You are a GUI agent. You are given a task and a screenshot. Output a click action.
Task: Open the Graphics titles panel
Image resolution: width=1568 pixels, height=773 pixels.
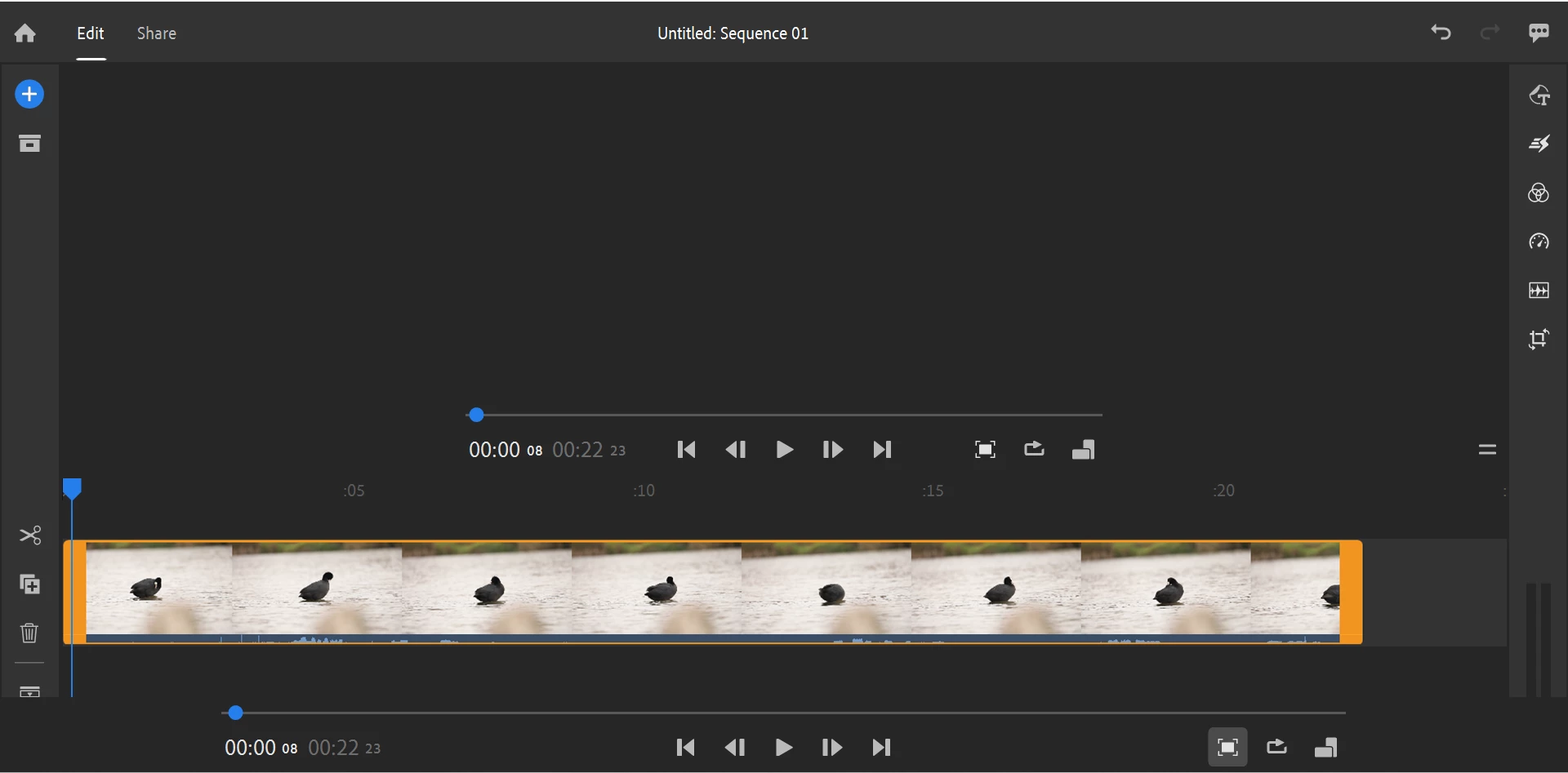click(x=1539, y=95)
